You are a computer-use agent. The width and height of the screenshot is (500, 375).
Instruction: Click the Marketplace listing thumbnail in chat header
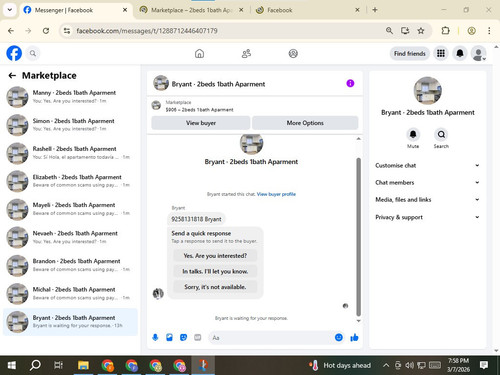click(156, 105)
